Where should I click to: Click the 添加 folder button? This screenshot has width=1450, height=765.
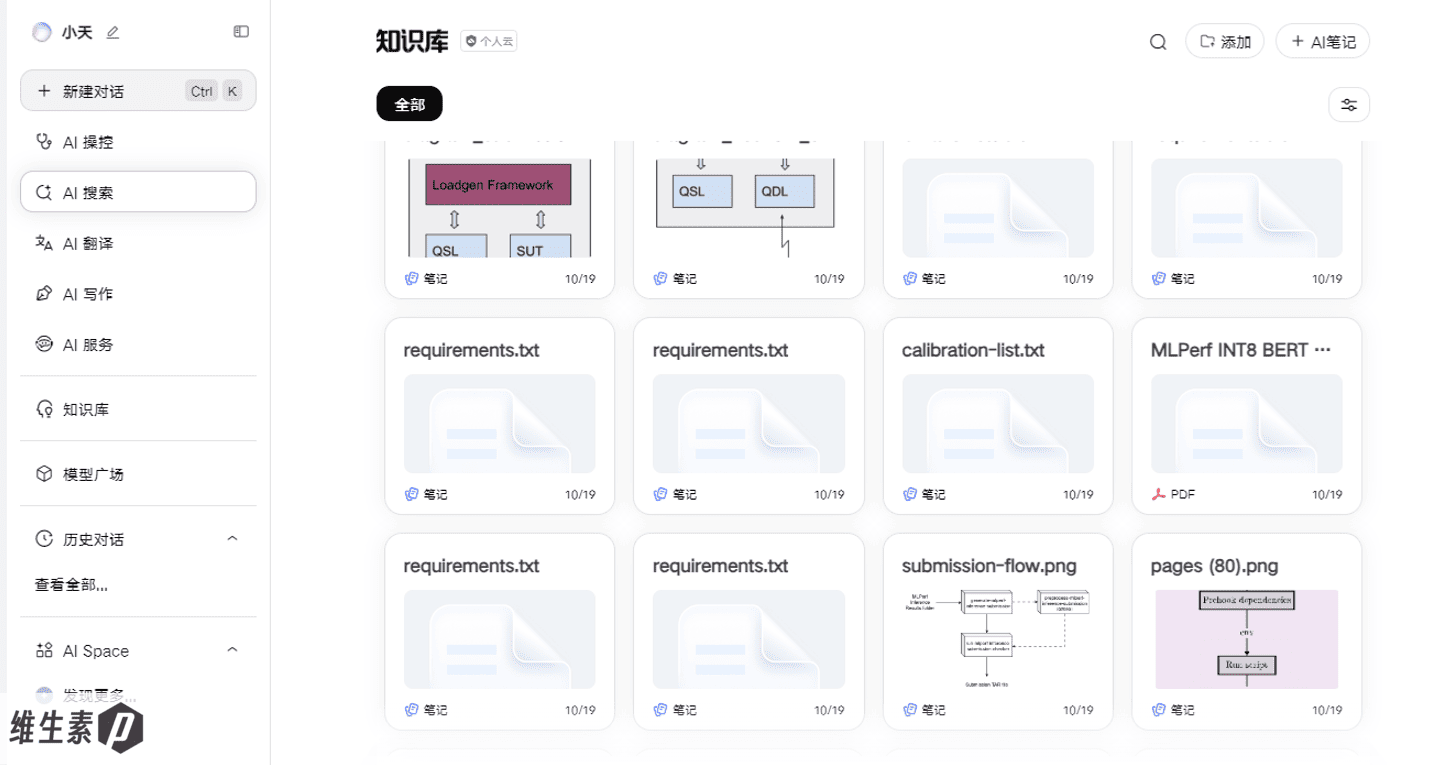point(1225,42)
